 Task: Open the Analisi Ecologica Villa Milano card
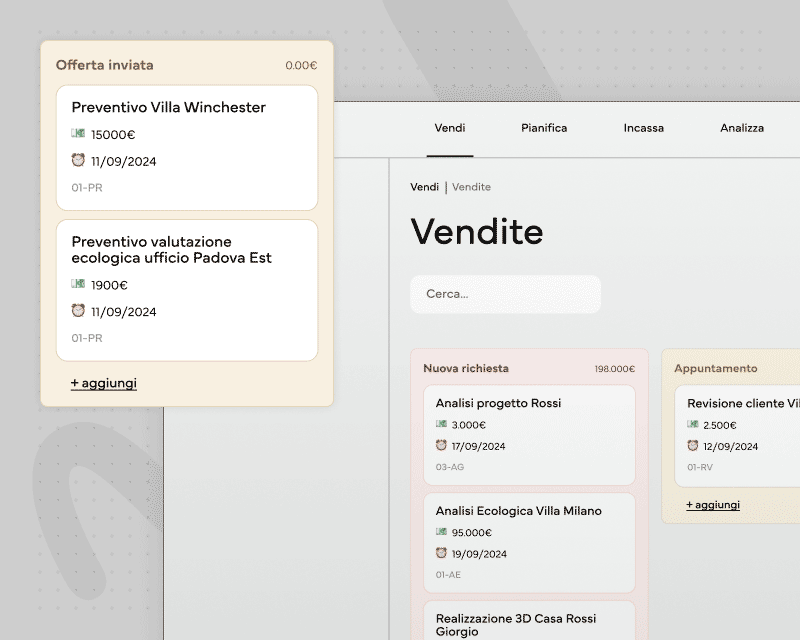pos(529,542)
